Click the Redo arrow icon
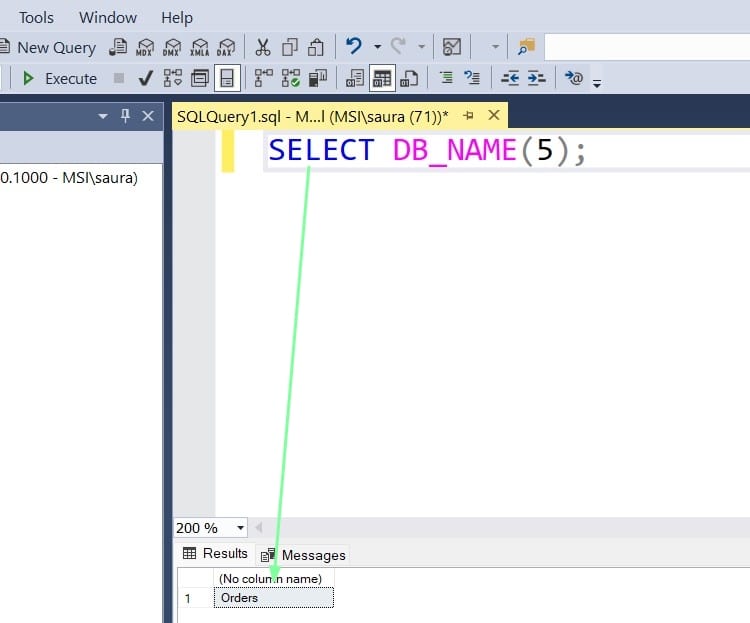 point(398,46)
